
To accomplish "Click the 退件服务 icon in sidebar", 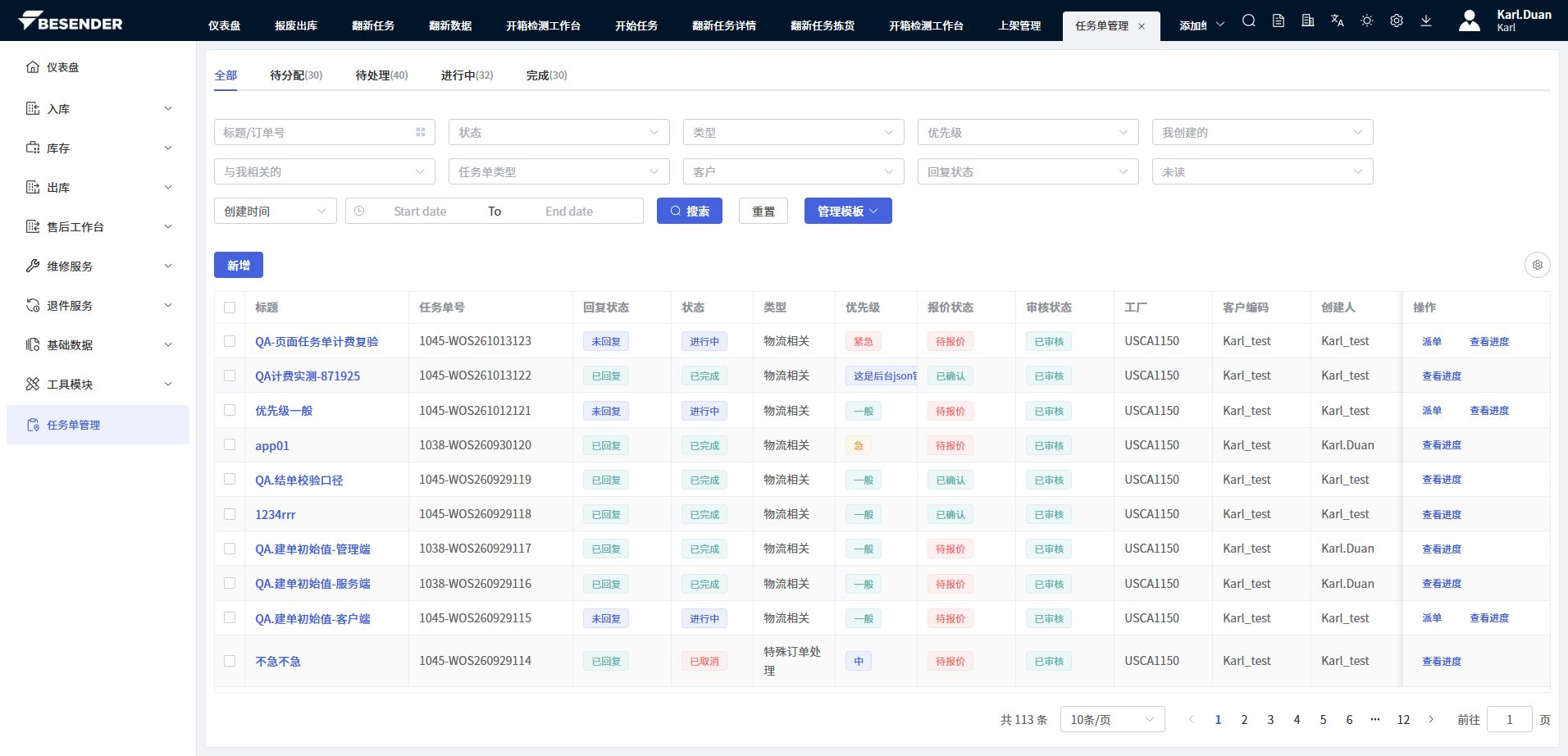I will pos(33,305).
